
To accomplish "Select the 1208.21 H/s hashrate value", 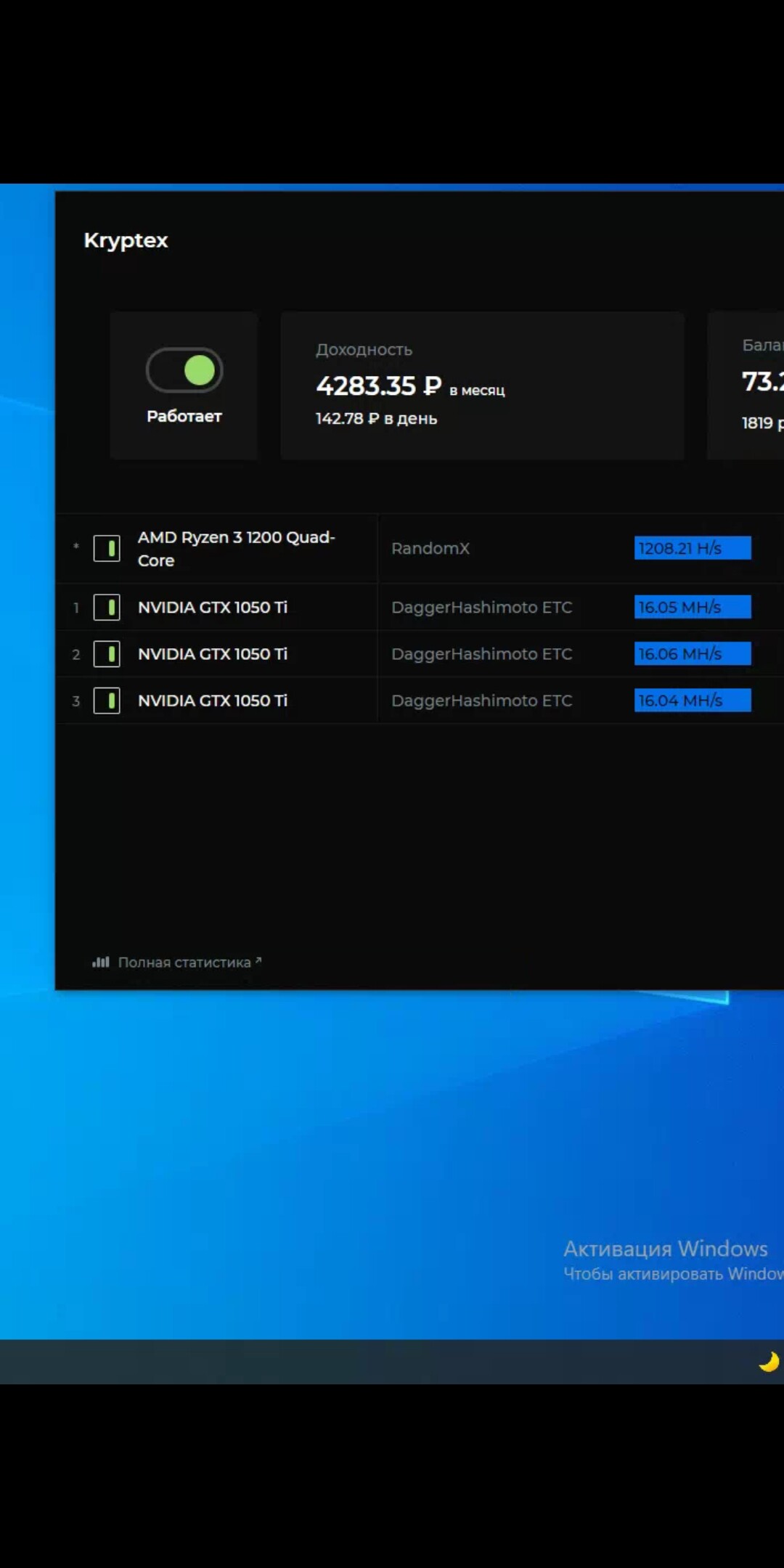I will [693, 548].
